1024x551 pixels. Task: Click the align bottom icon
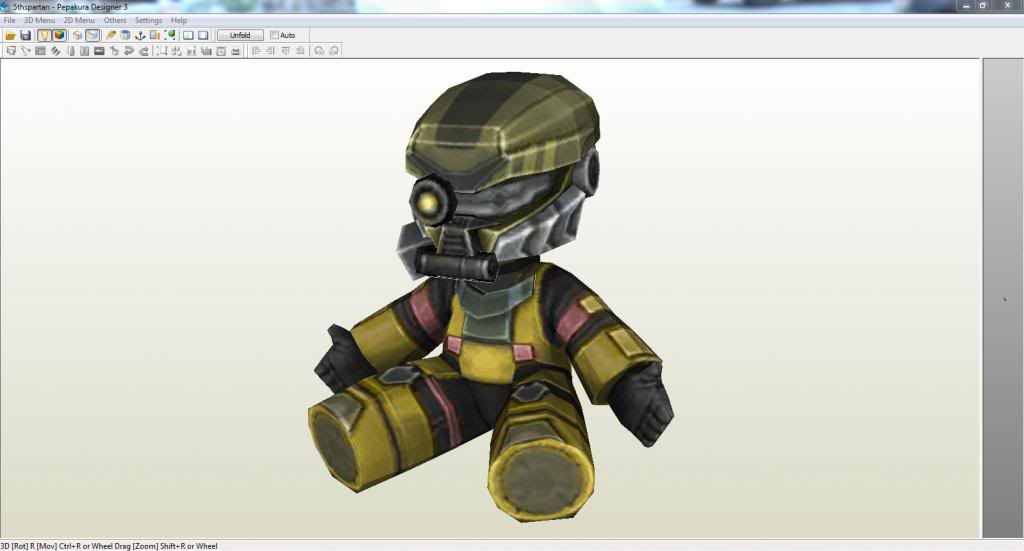tap(300, 51)
